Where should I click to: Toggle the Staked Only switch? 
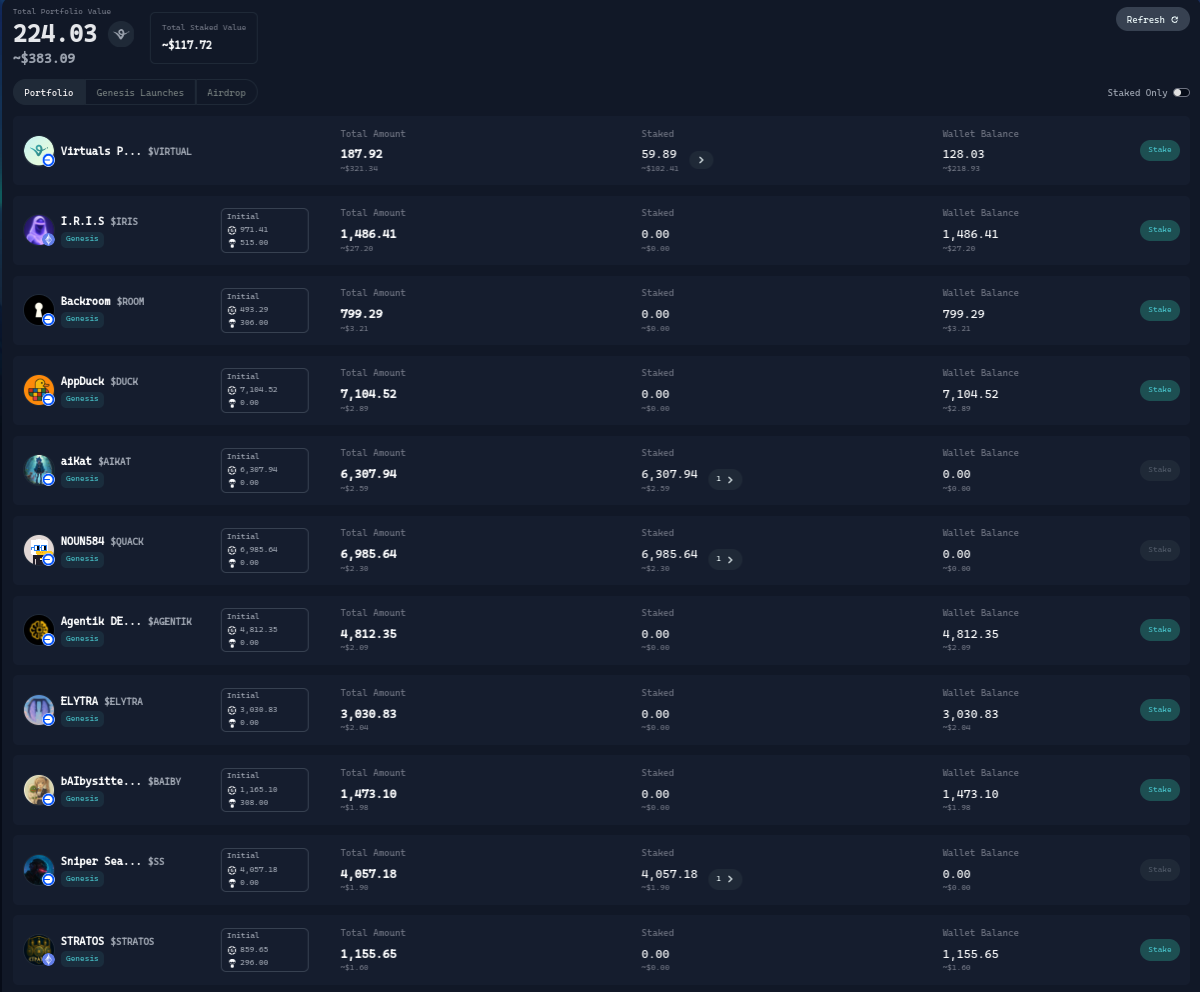[x=1181, y=92]
